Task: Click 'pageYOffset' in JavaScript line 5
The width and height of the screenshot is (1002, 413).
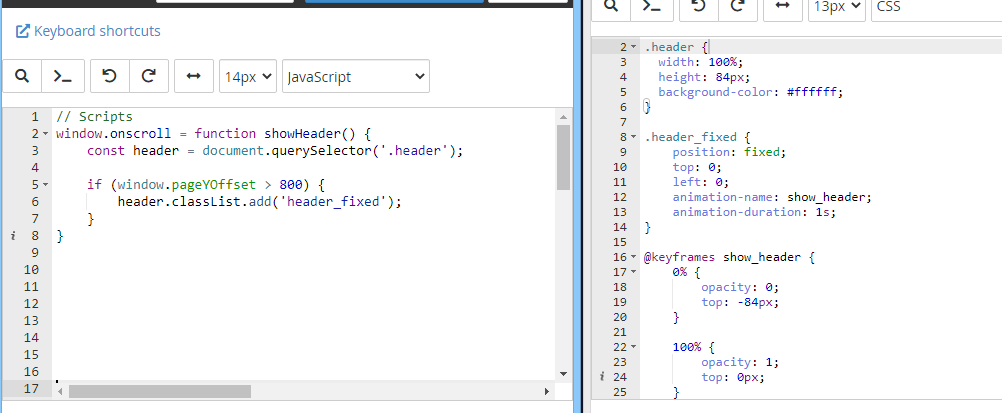Action: (x=215, y=185)
